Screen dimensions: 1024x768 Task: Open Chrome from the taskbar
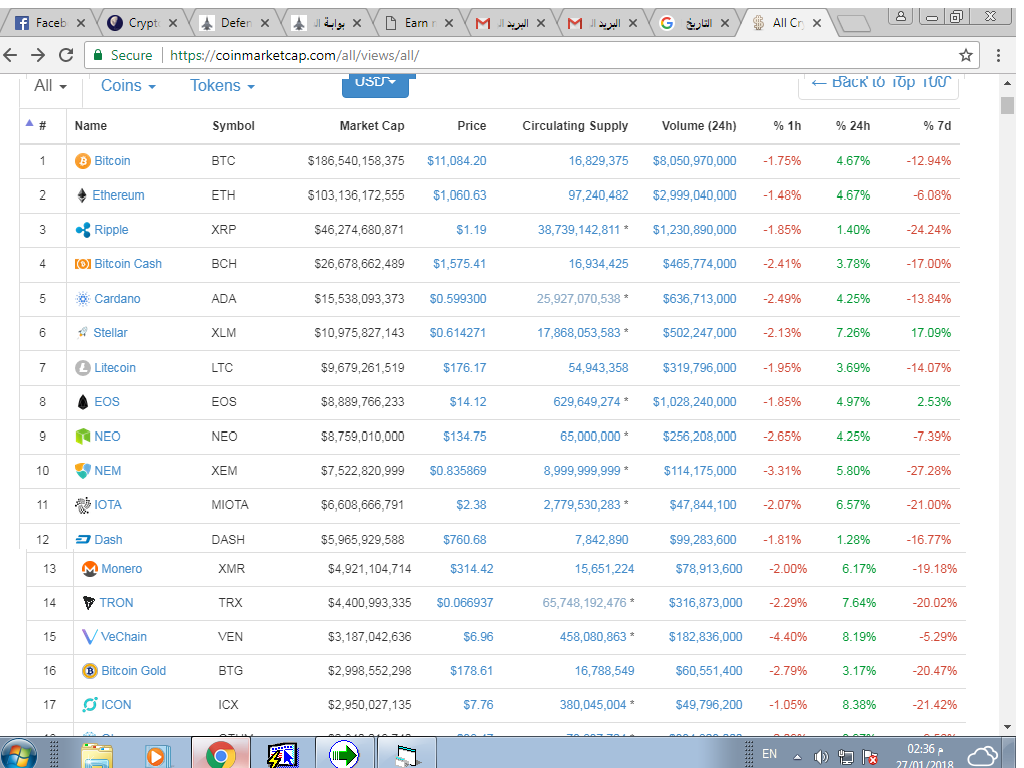pyautogui.click(x=221, y=755)
